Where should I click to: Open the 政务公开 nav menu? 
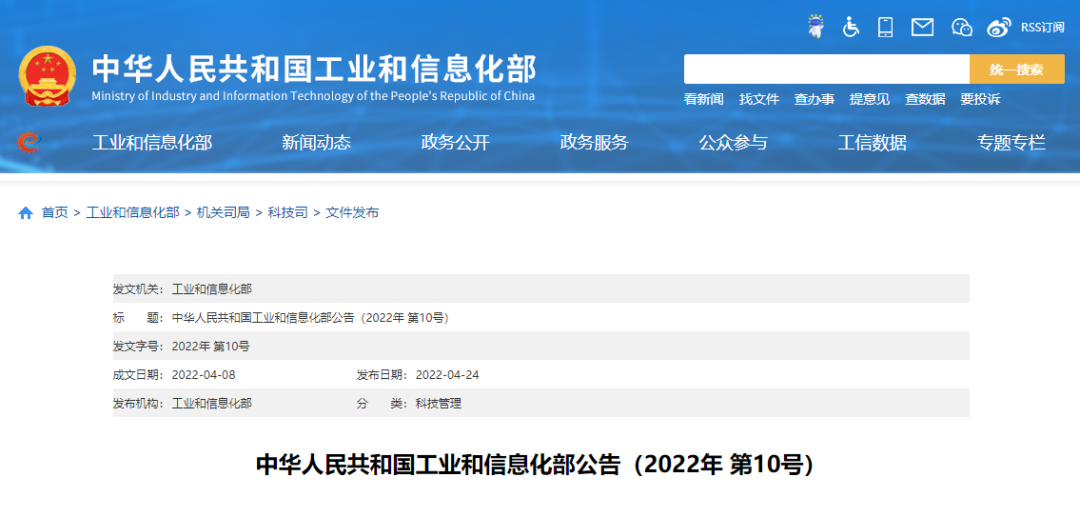click(x=455, y=142)
